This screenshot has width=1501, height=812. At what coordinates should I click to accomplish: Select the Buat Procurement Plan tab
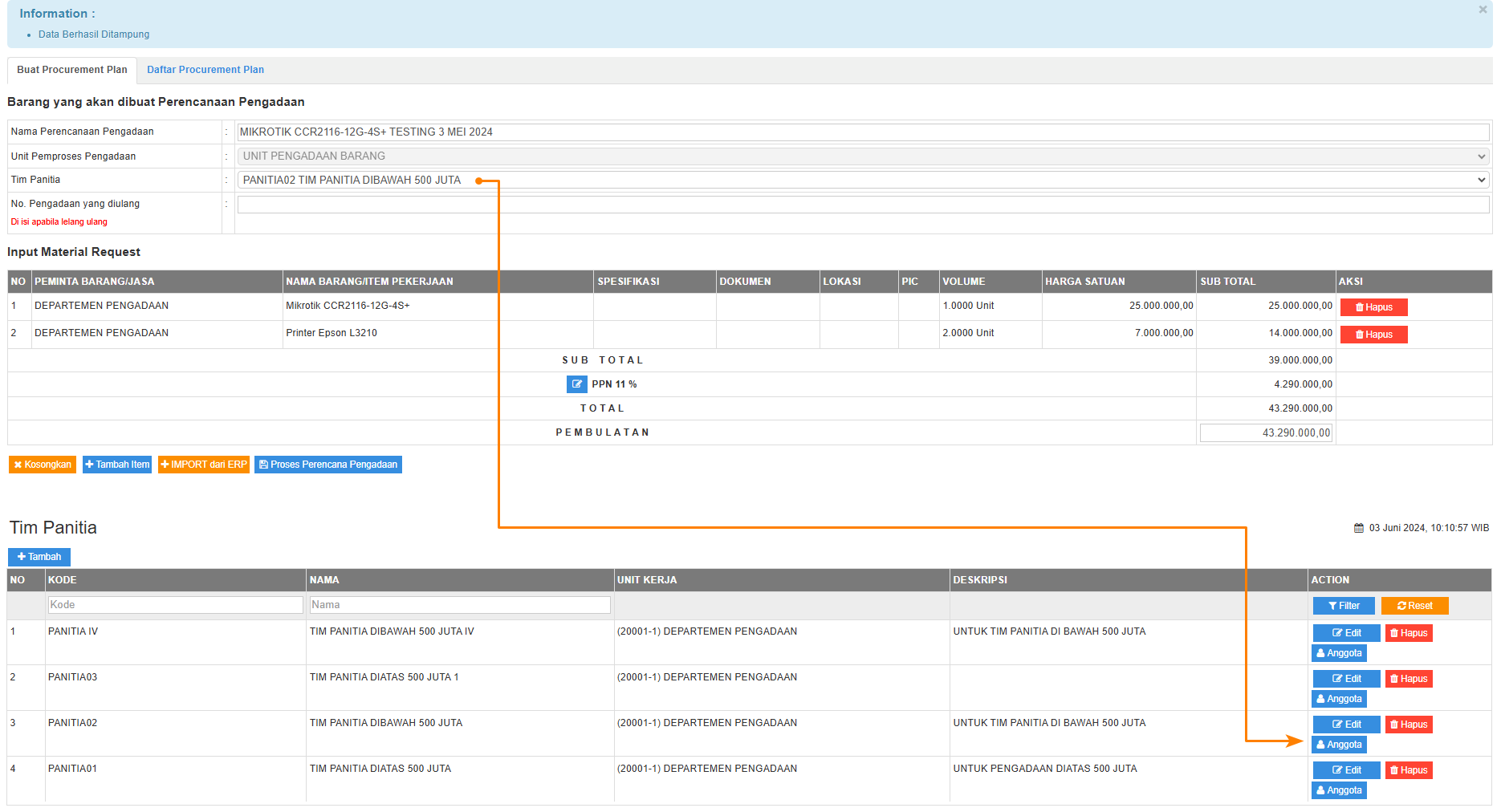pyautogui.click(x=72, y=70)
